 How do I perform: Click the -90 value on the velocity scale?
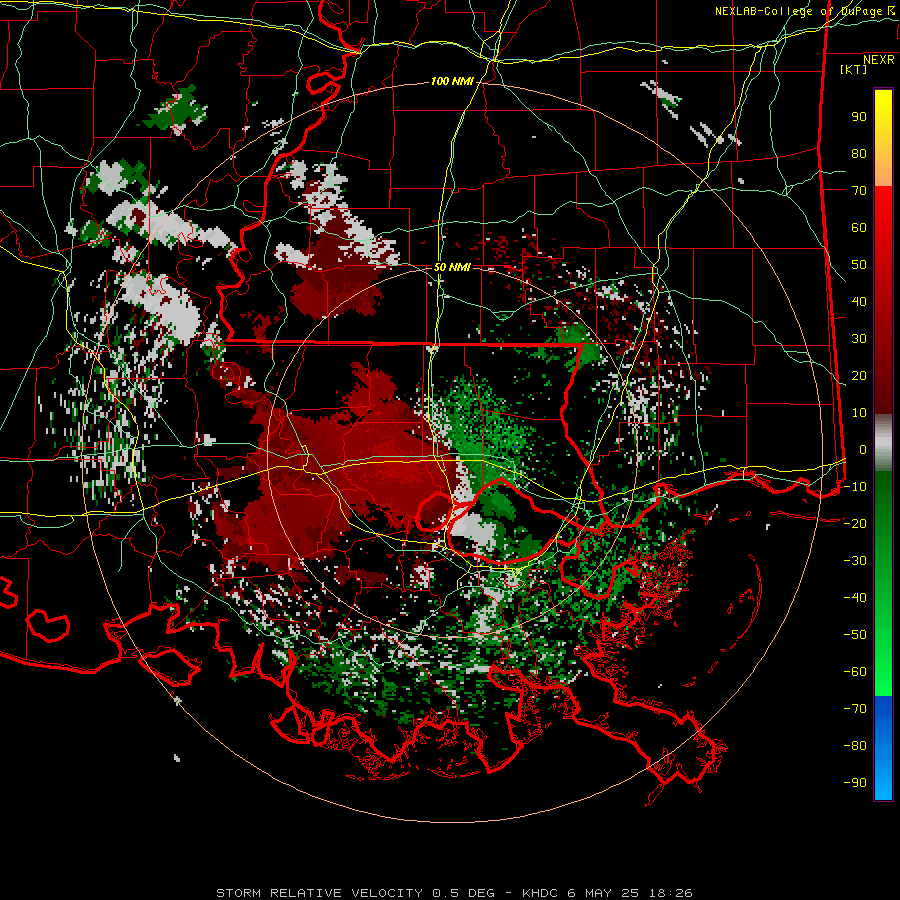coord(855,783)
